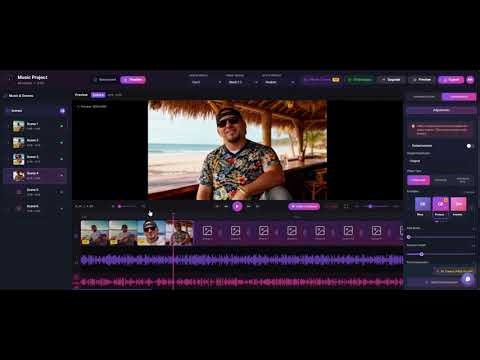
Task: Click the purple audio waveform track
Action: click(242, 260)
